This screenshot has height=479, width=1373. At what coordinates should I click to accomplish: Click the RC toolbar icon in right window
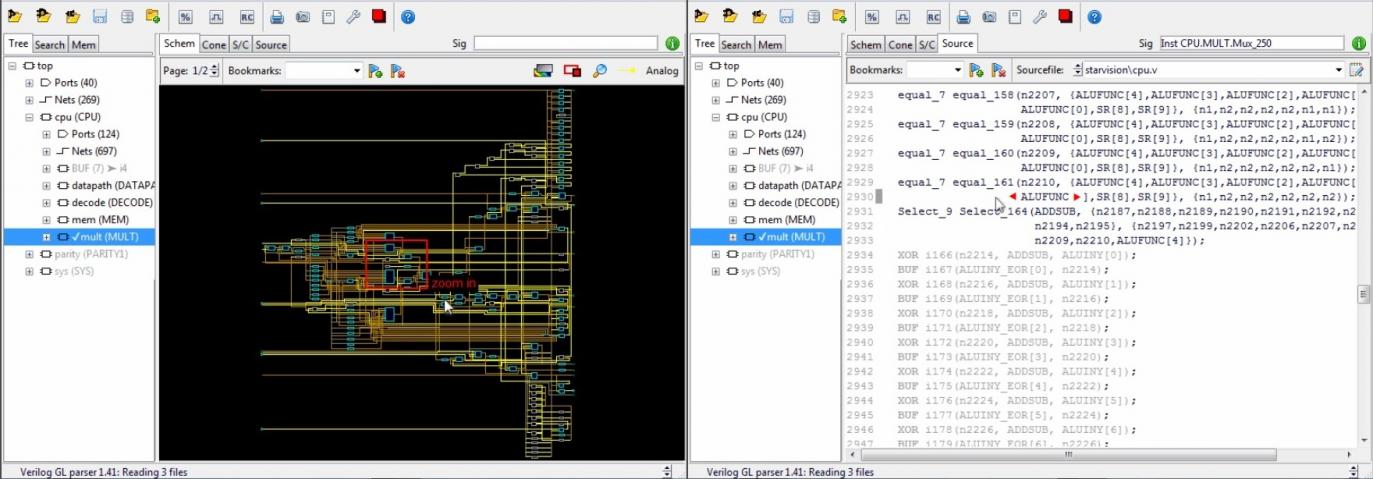pos(932,16)
